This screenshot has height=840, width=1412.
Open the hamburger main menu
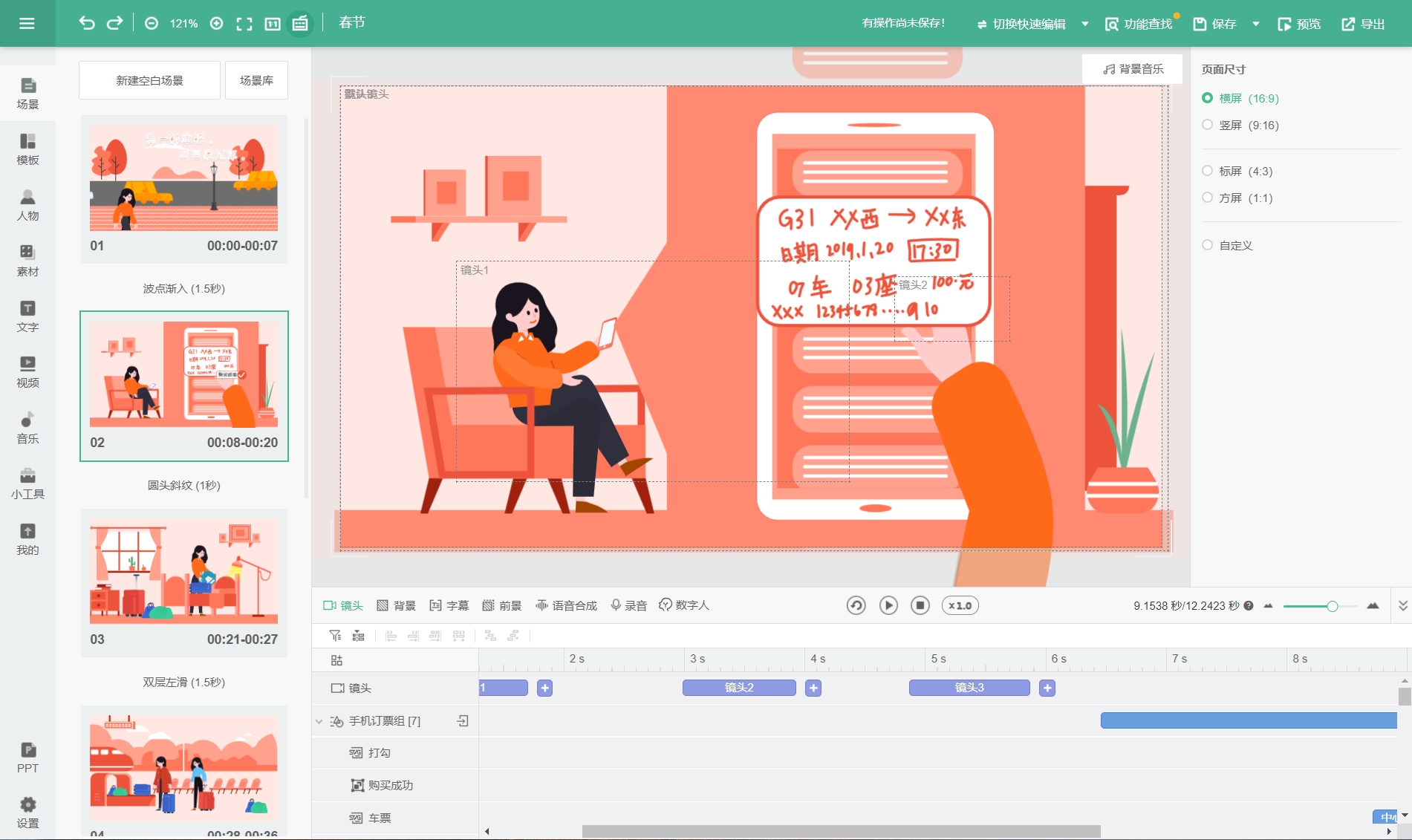[27, 23]
